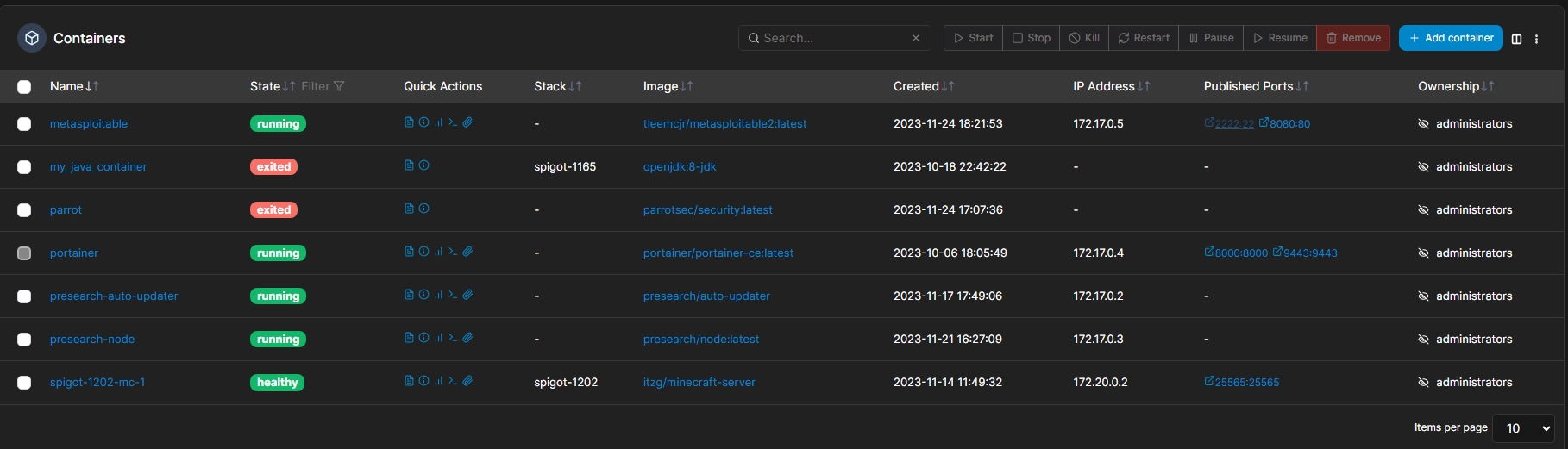
Task: Open the itzg/minecraft-server image link
Action: (699, 383)
